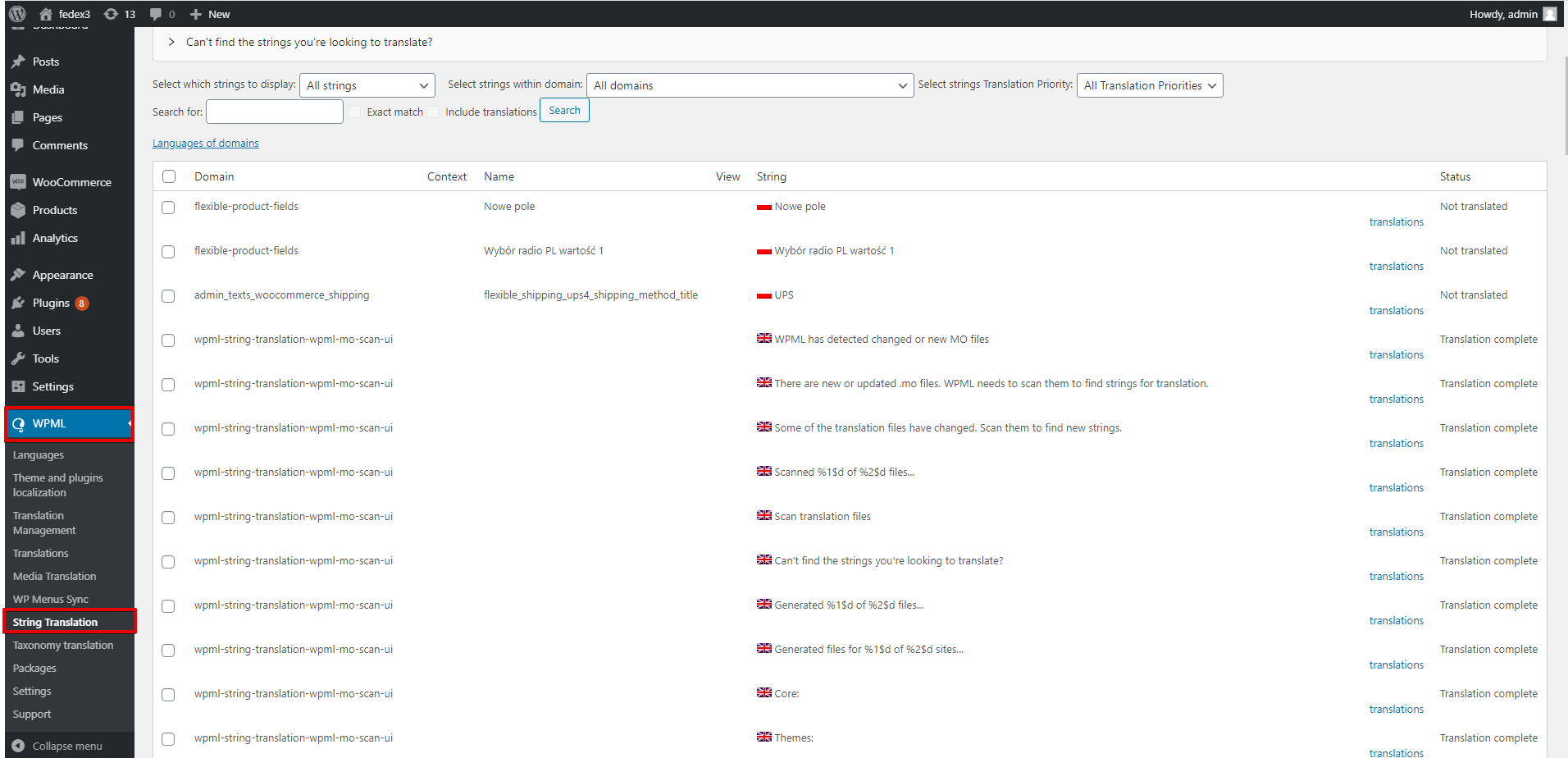Open translations link for Generated files for sites row
Viewport: 1568px width, 758px height.
pyautogui.click(x=1396, y=665)
